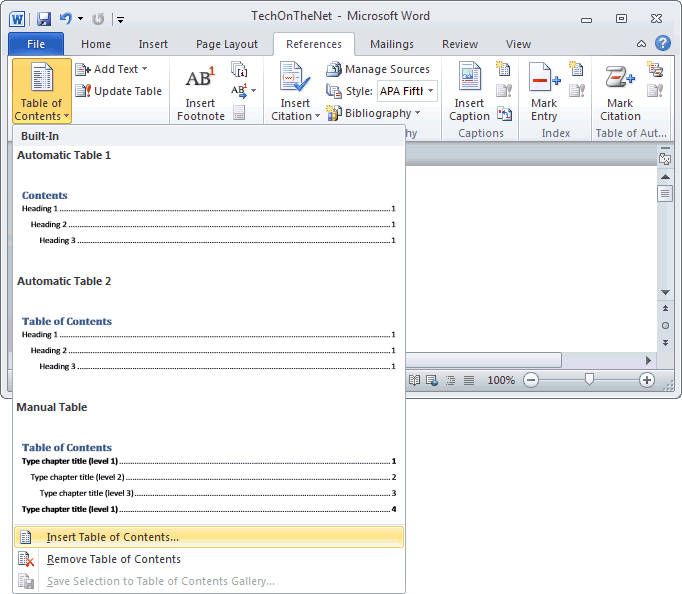
Task: Switch to the Review tab
Action: 460,44
